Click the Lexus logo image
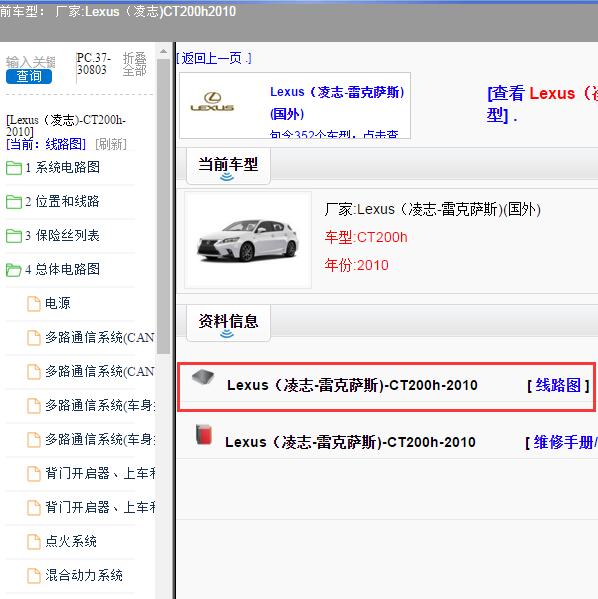Screen dimensions: 598x599 click(212, 102)
